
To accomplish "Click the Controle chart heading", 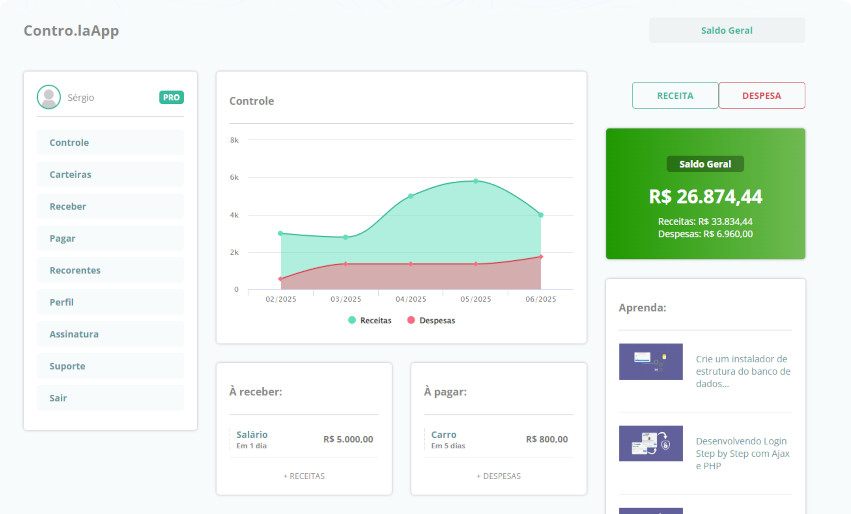I will pos(252,101).
